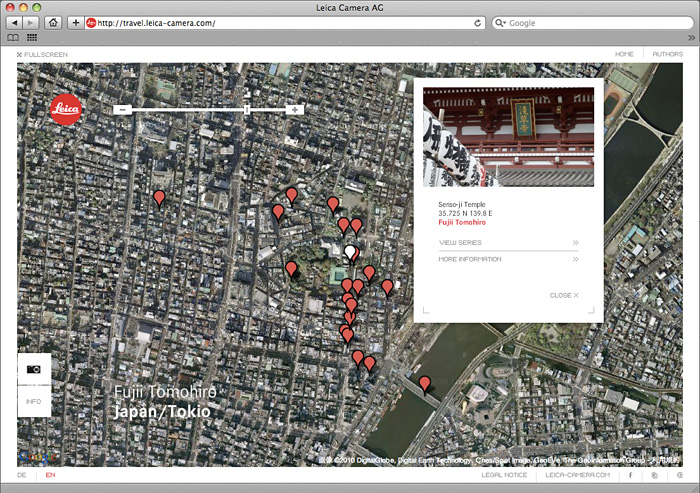Open the AUTHORS menu item

pos(667,54)
